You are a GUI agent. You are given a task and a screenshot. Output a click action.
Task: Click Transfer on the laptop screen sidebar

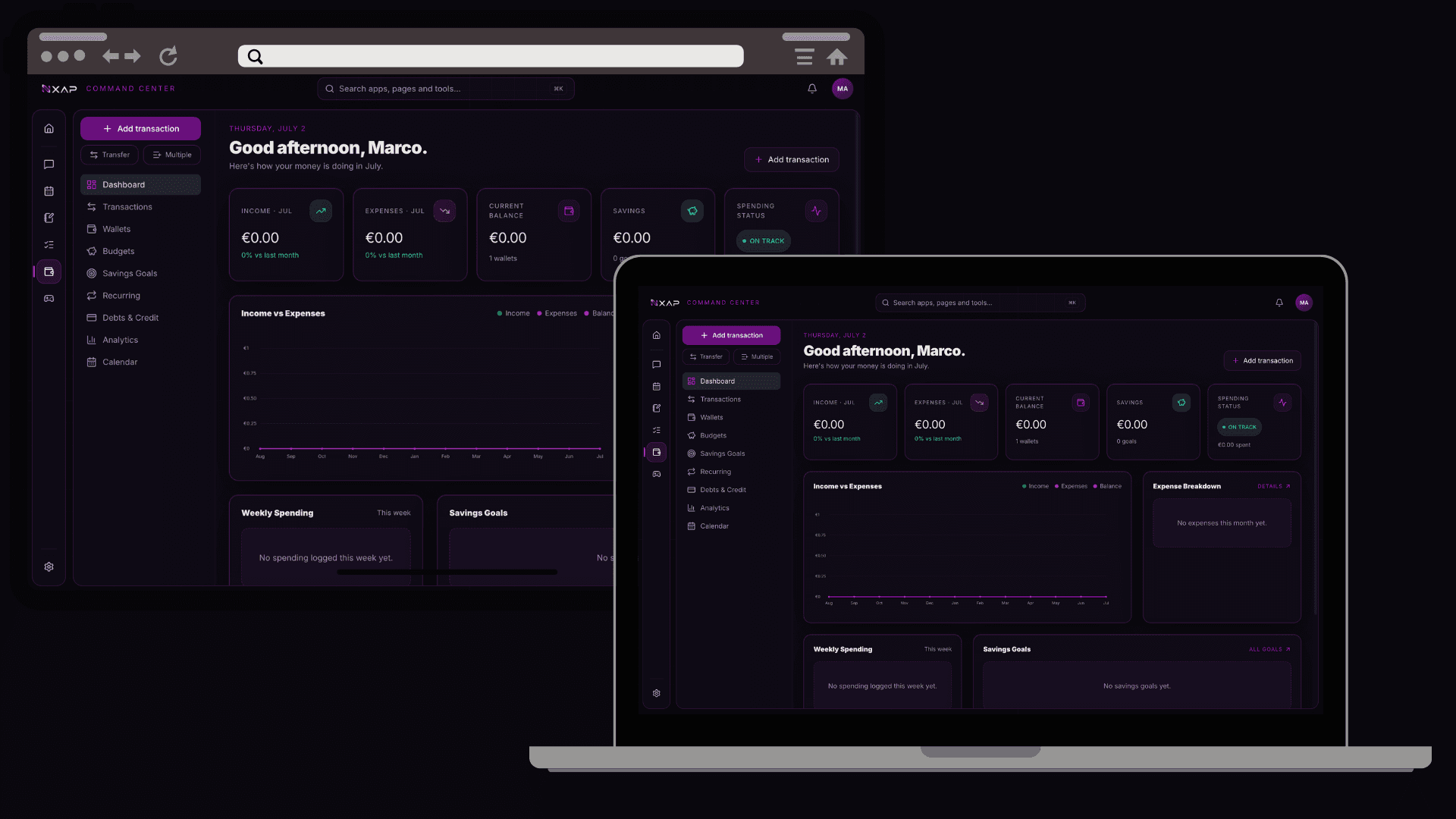pos(706,356)
